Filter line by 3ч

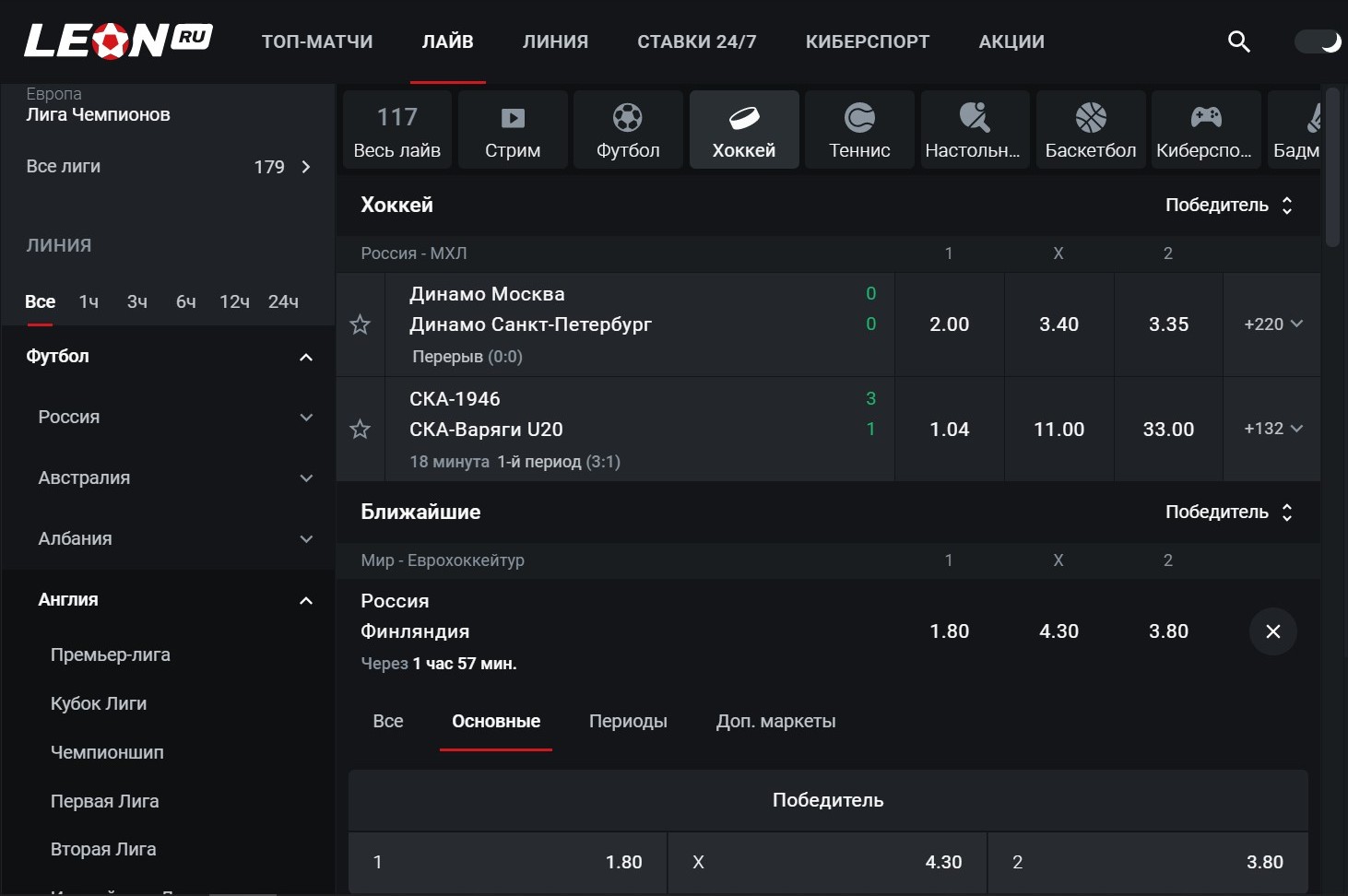tap(137, 301)
